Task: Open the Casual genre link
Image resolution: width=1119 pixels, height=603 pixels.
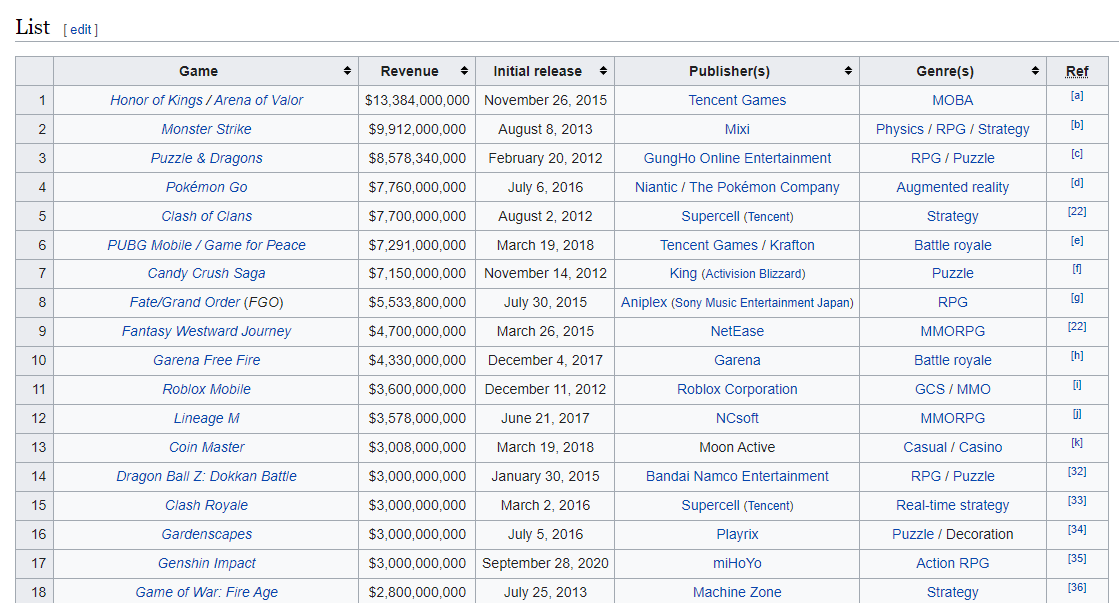Action: pos(925,447)
